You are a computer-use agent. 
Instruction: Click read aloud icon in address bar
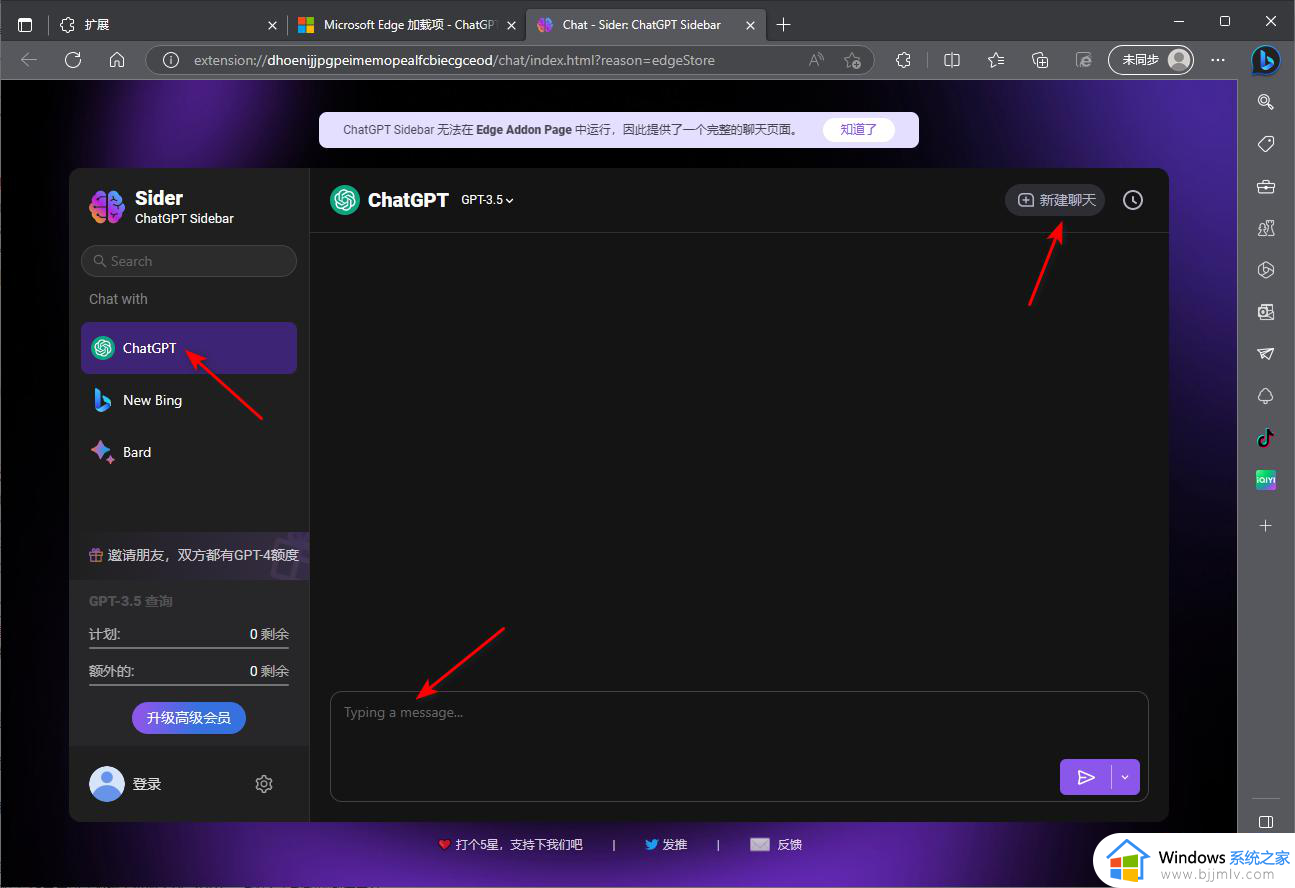pyautogui.click(x=817, y=60)
